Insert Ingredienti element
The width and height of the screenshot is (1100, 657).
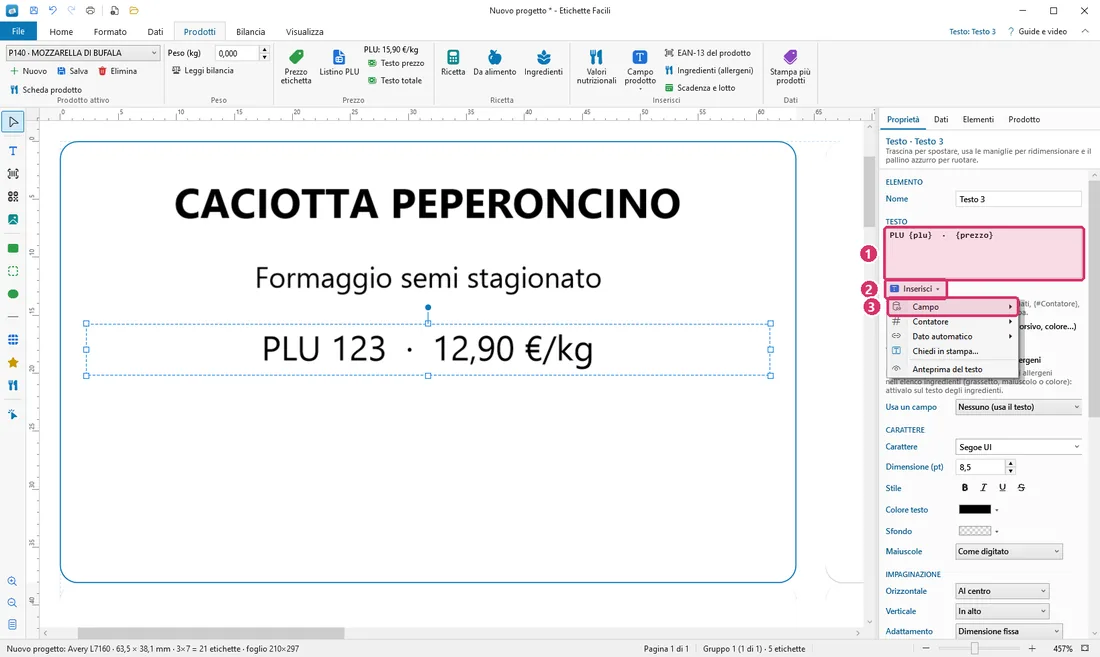tap(544, 63)
